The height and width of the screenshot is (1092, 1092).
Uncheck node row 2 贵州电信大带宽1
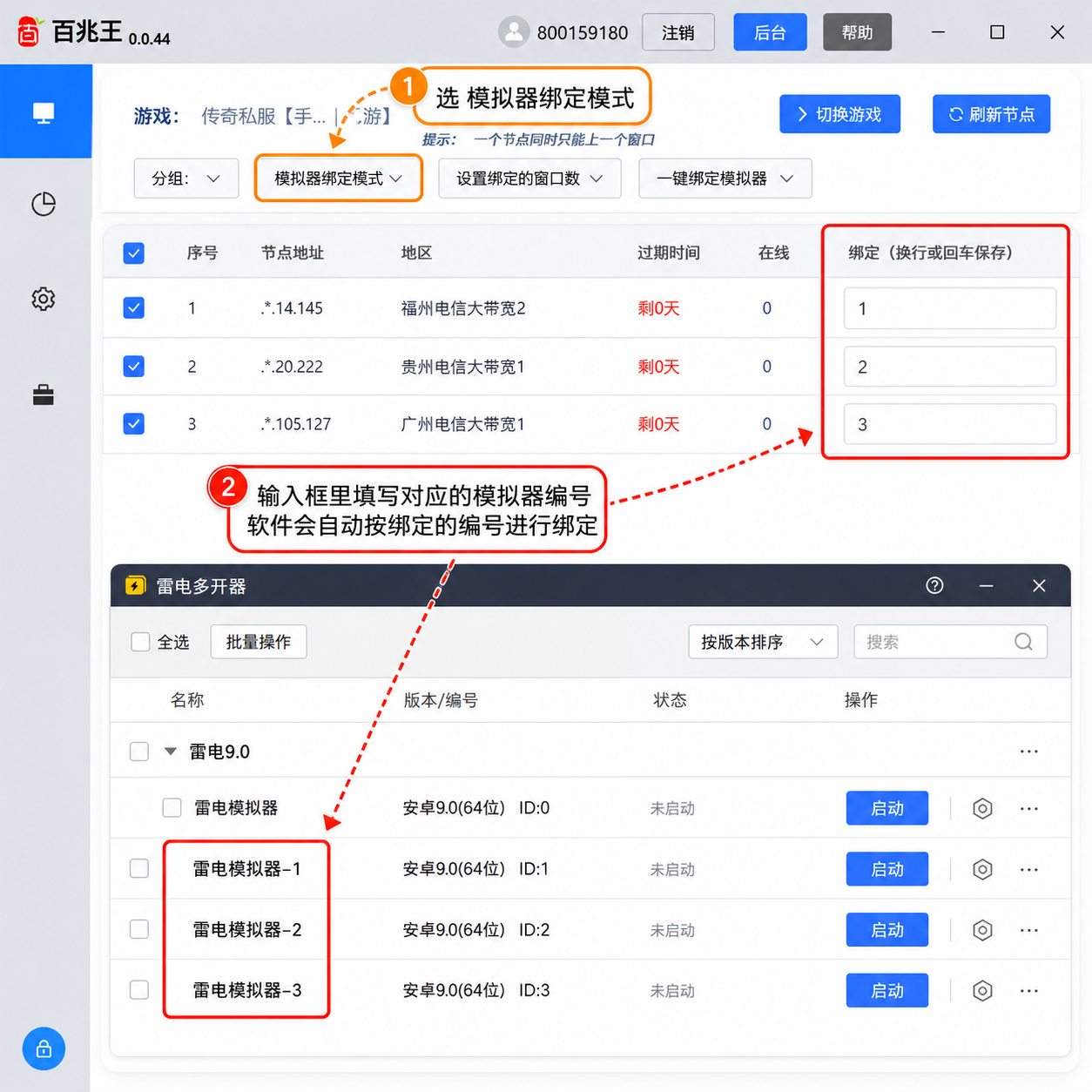click(133, 367)
